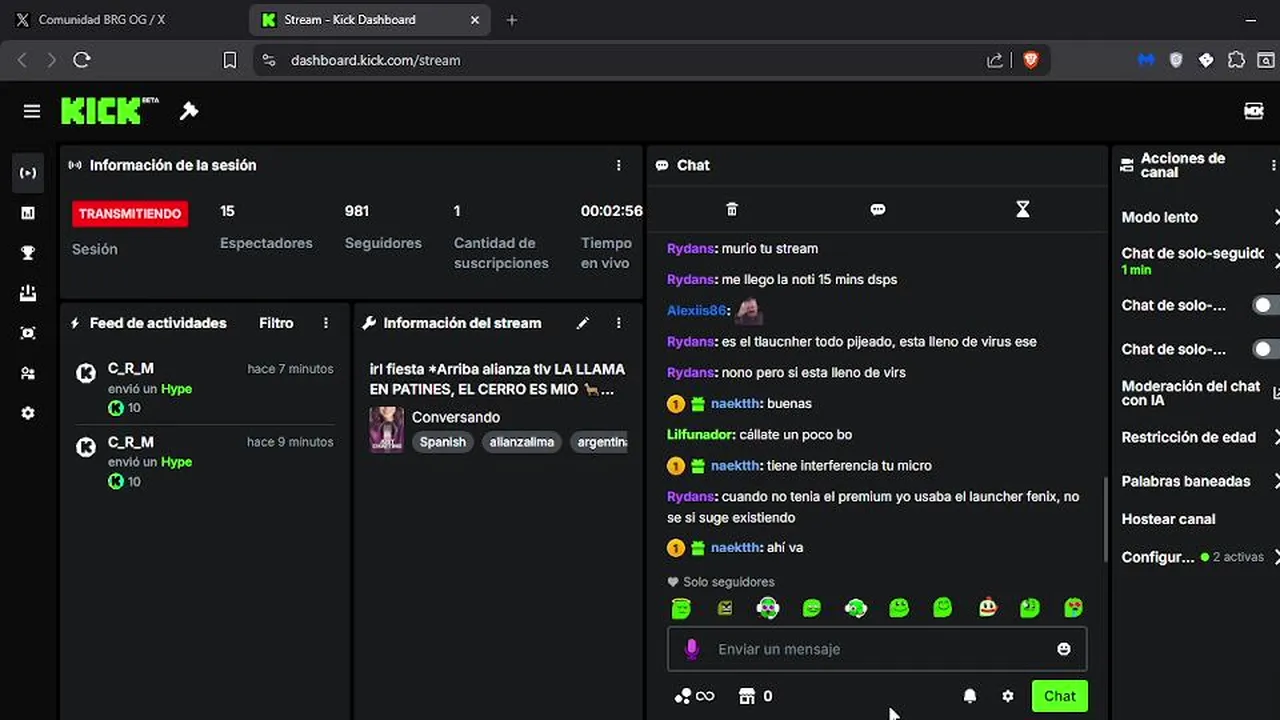
Task: Open the clips capture icon in the sidebar
Action: [28, 333]
